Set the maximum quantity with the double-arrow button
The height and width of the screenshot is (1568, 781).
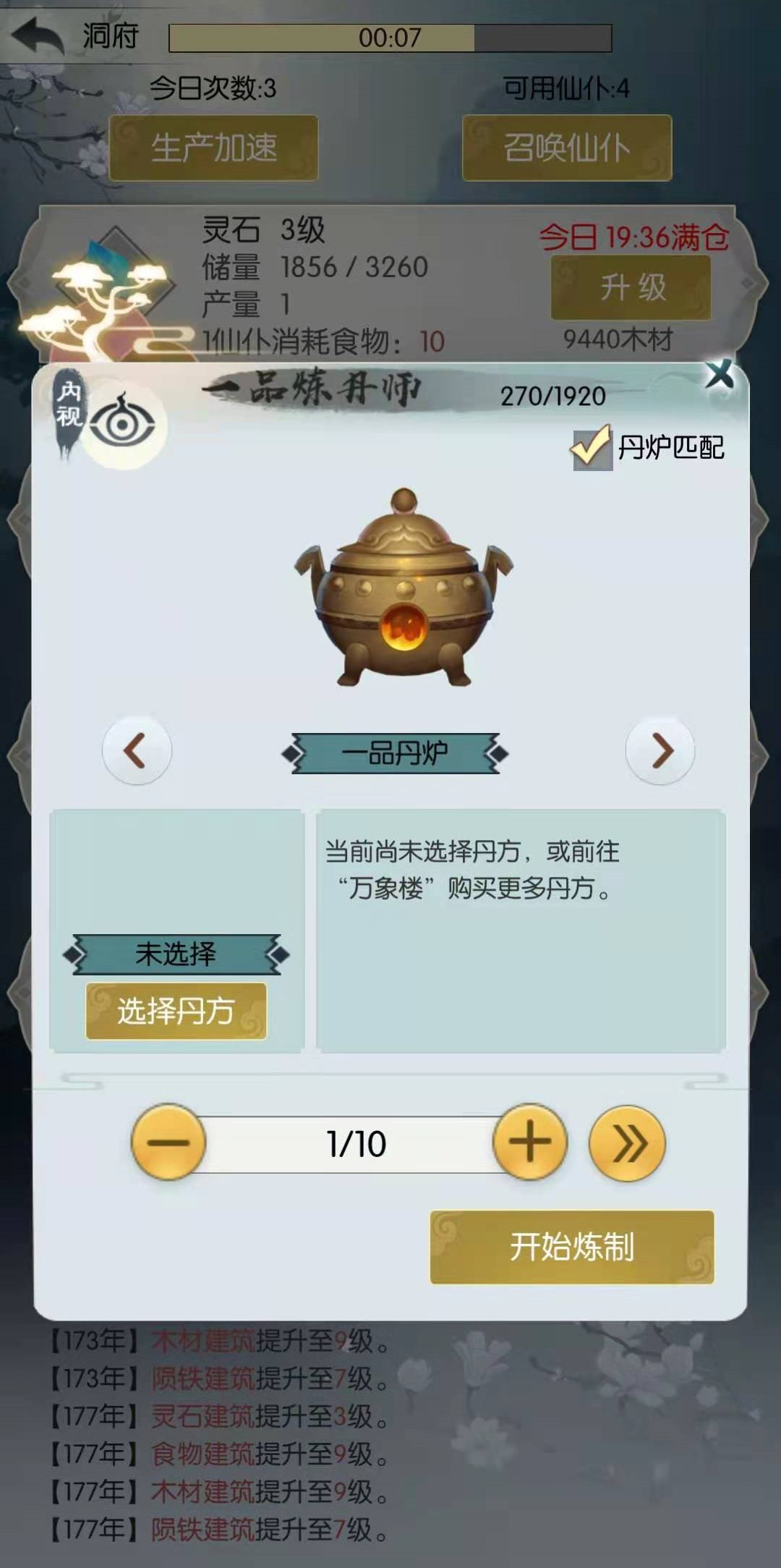tap(627, 1143)
